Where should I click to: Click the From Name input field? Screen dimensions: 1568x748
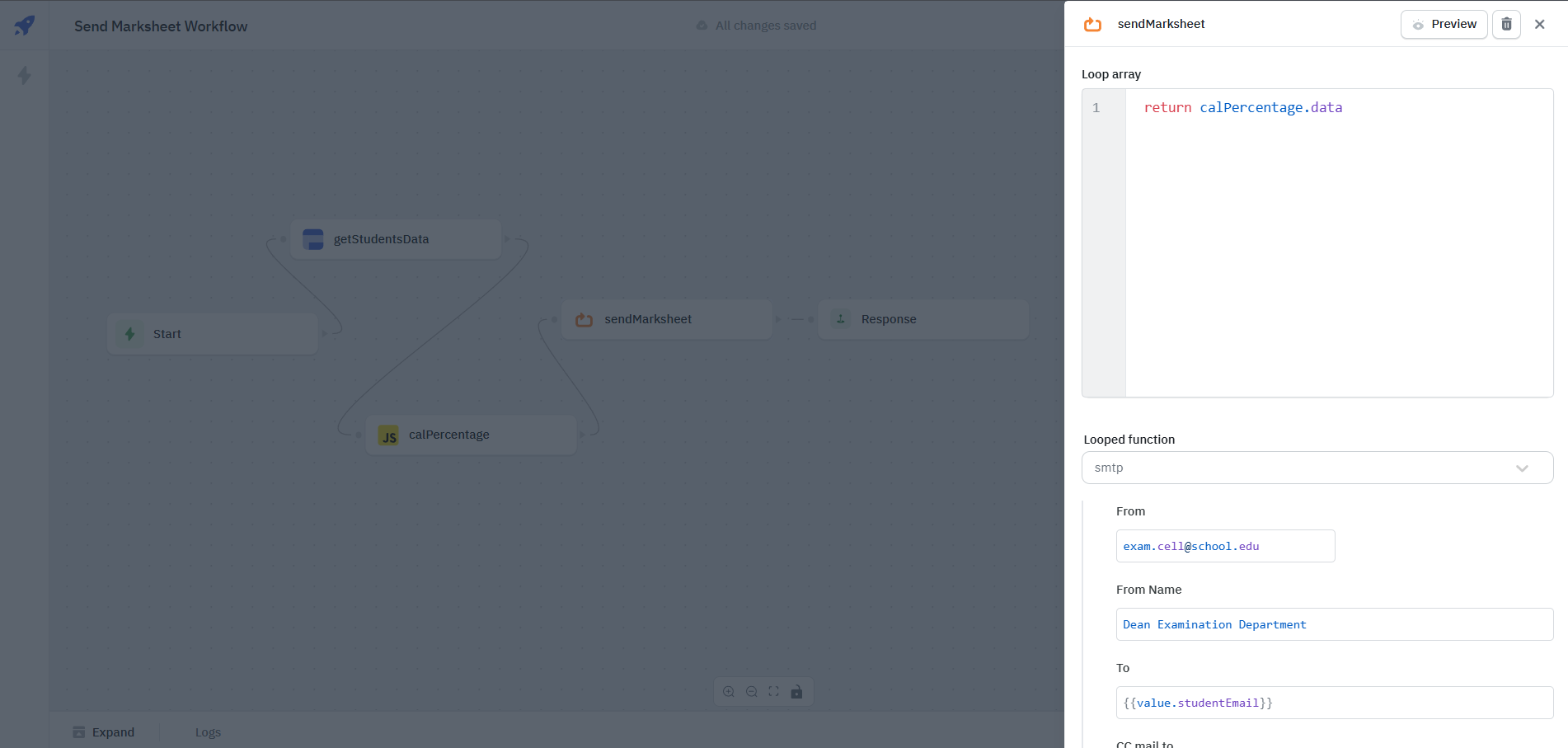[x=1334, y=624]
